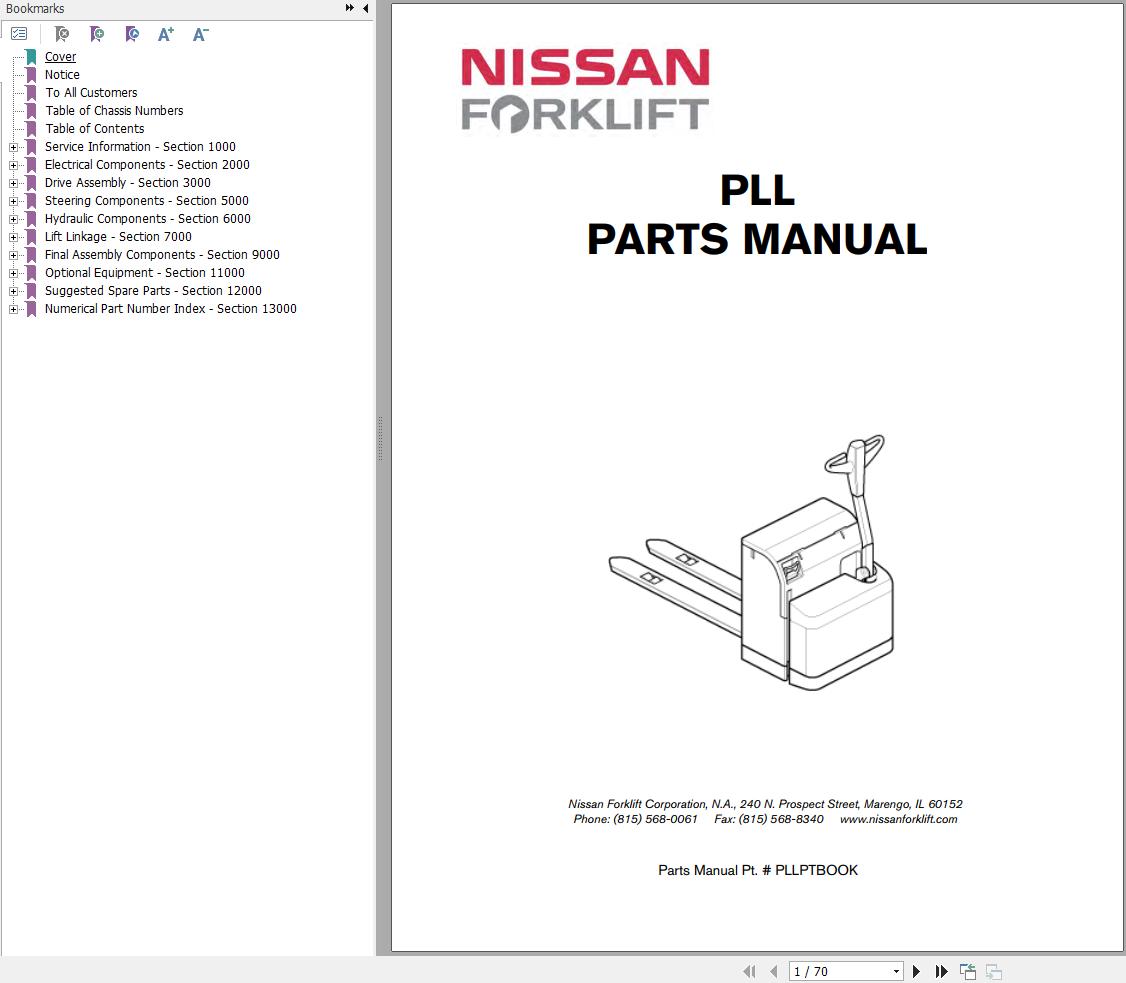Select Hydraulic Components - Section 6000 label

coord(148,218)
